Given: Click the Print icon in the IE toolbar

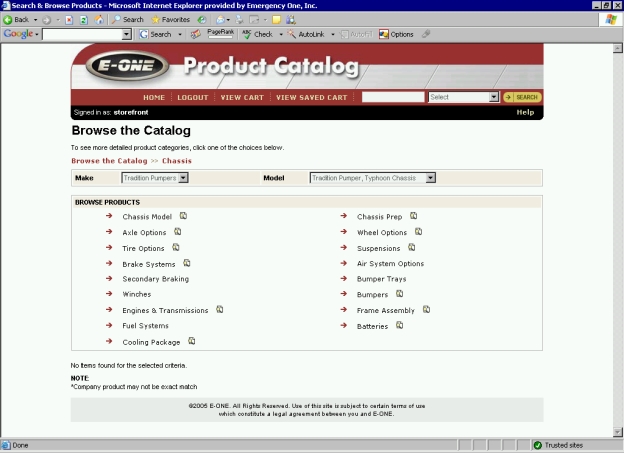Looking at the screenshot, I should click(239, 20).
